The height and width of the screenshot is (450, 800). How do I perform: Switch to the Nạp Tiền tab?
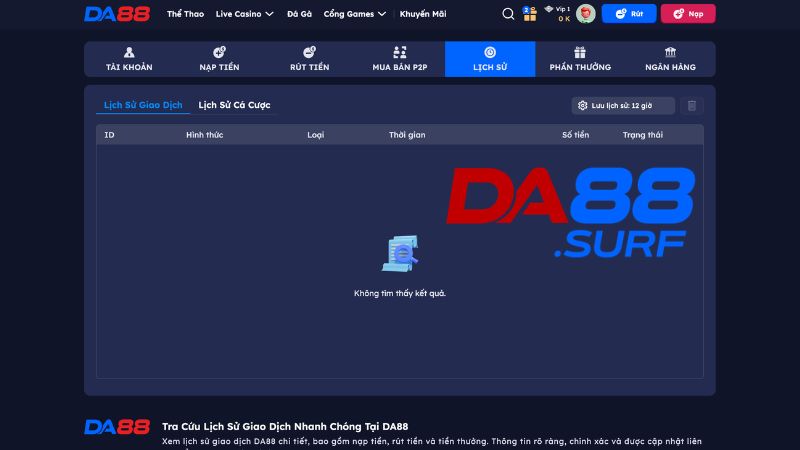219,59
